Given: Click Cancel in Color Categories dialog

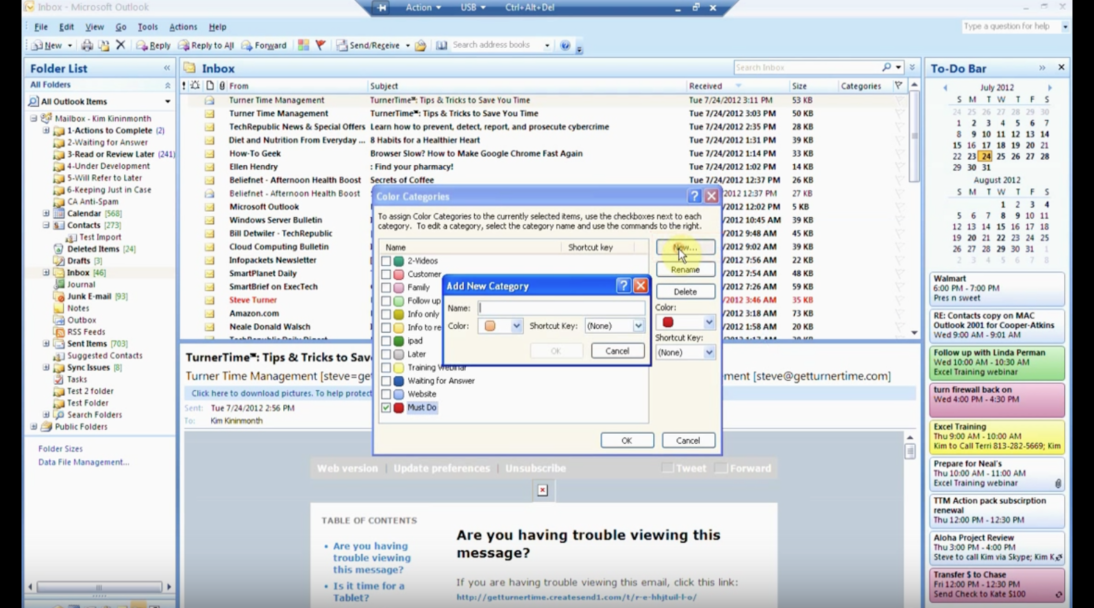Looking at the screenshot, I should pyautogui.click(x=687, y=440).
